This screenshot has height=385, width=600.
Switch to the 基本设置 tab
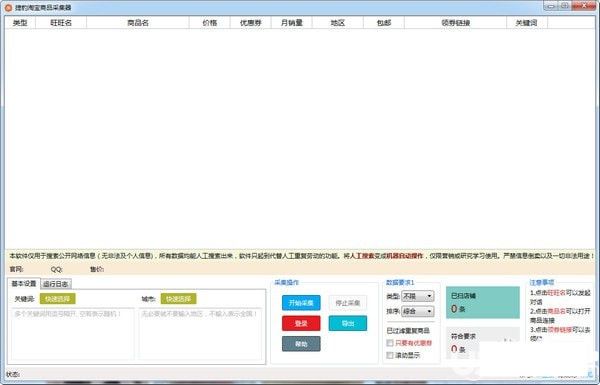tap(24, 284)
